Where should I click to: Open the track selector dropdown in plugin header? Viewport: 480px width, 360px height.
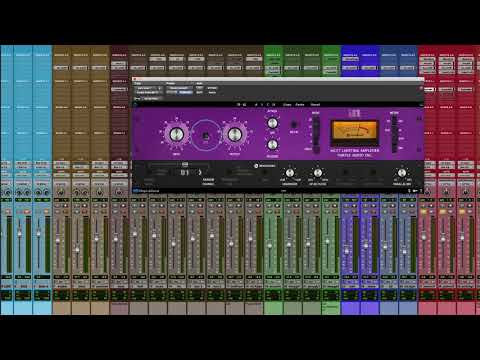148,88
